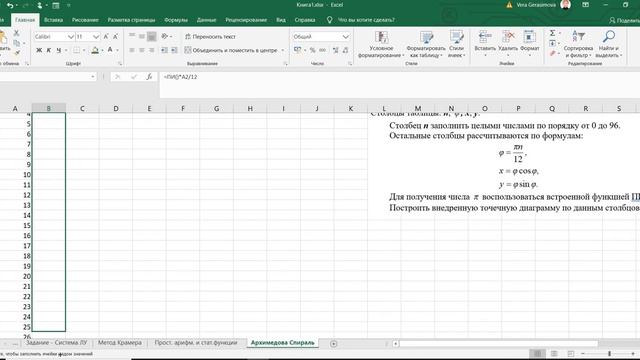Click the Undo arrow in the title bar
The width and height of the screenshot is (640, 360).
click(x=10, y=5)
